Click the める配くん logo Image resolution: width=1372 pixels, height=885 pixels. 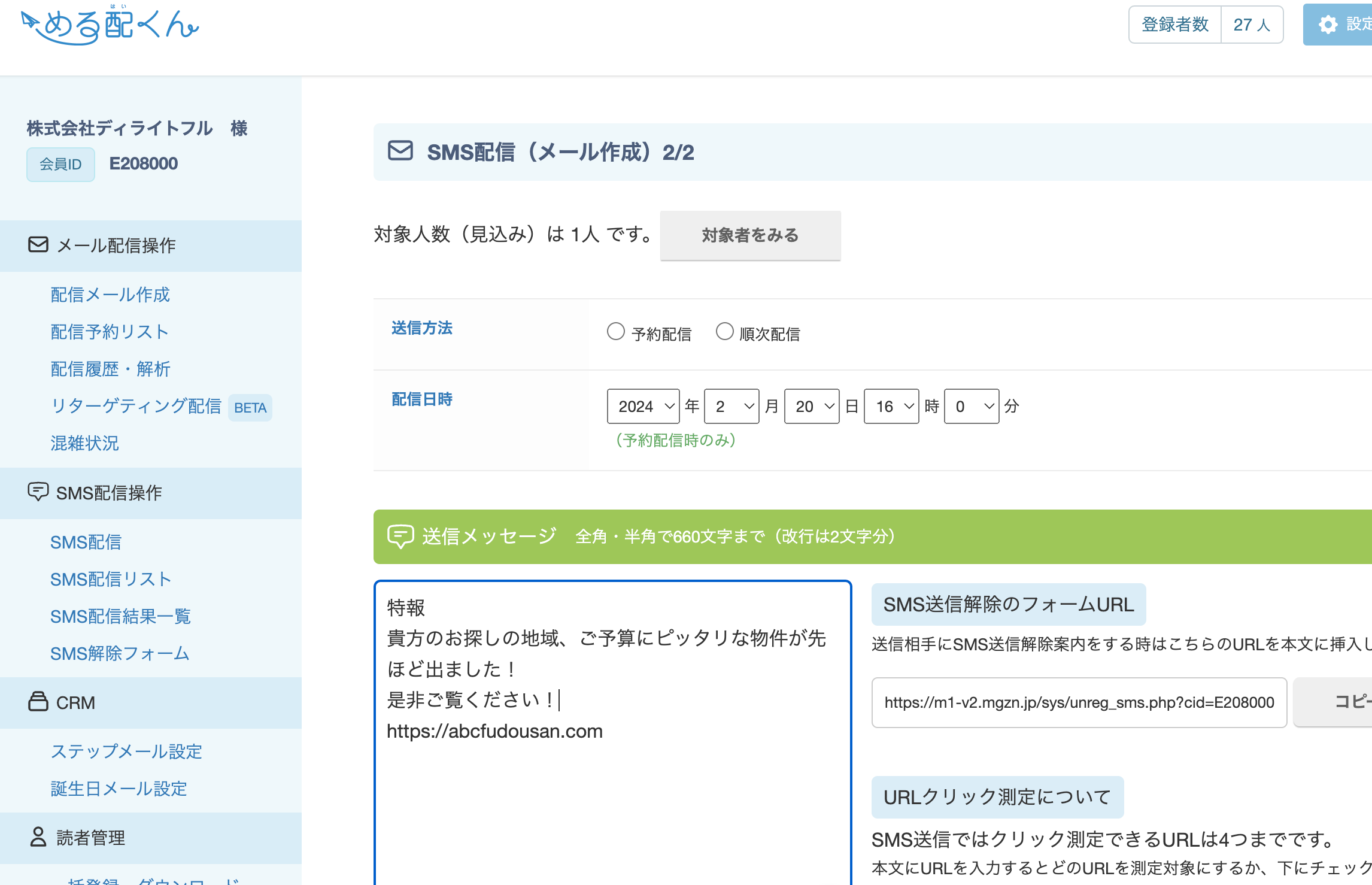(x=110, y=25)
